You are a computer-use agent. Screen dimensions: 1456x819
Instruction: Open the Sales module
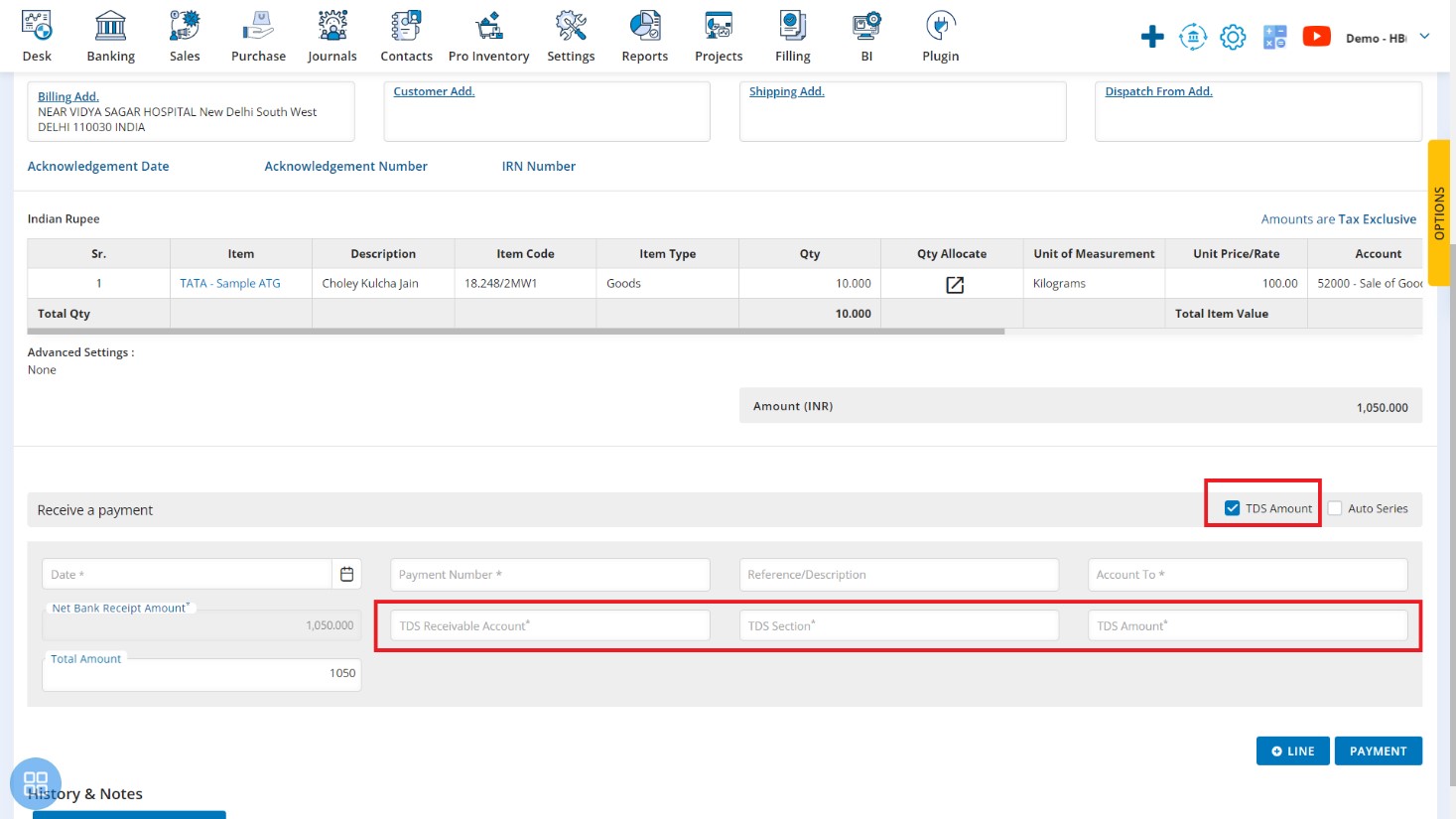coord(185,37)
